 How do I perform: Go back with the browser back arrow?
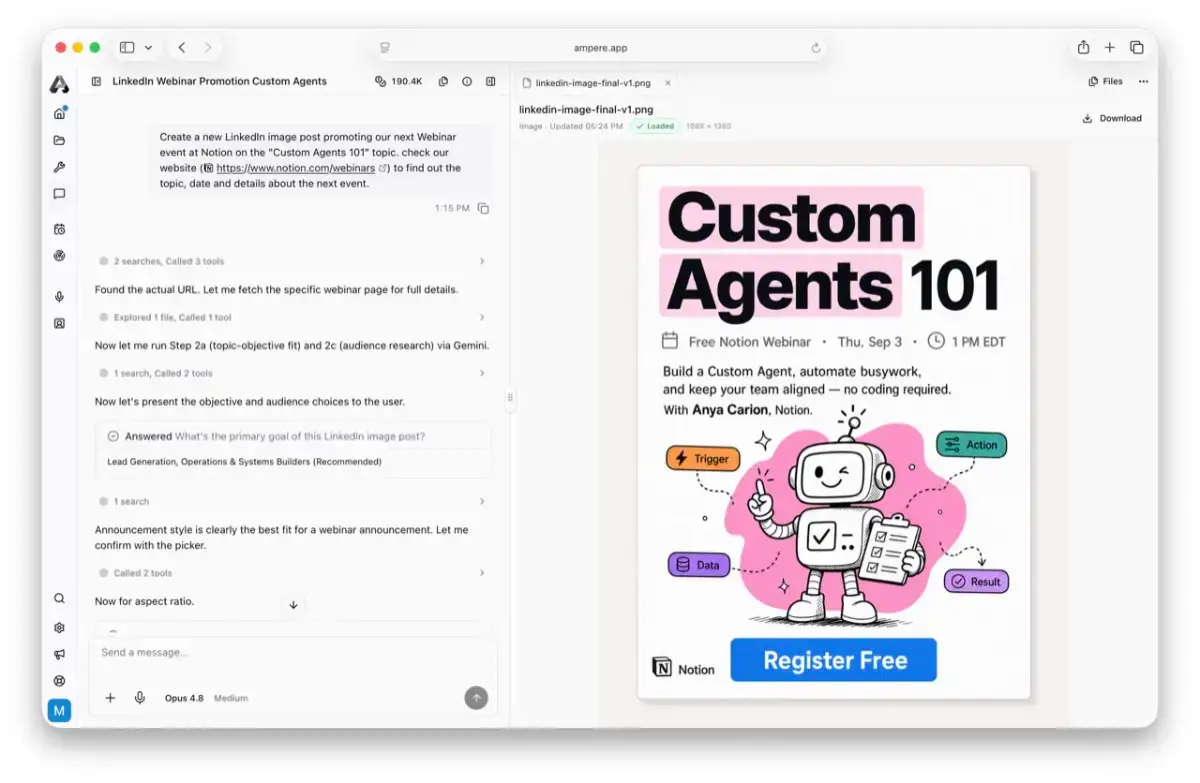(x=182, y=48)
